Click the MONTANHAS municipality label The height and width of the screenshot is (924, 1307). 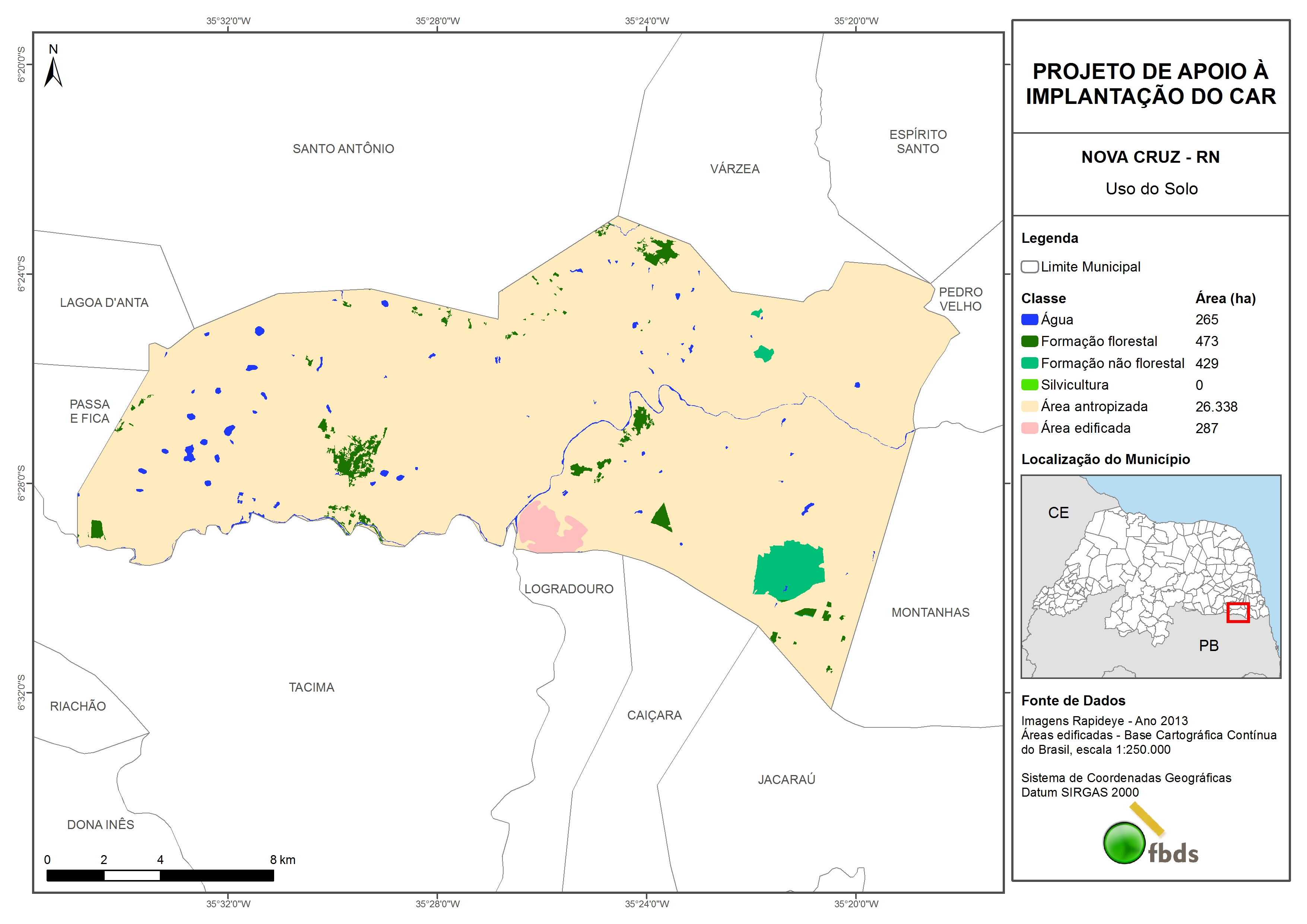930,613
